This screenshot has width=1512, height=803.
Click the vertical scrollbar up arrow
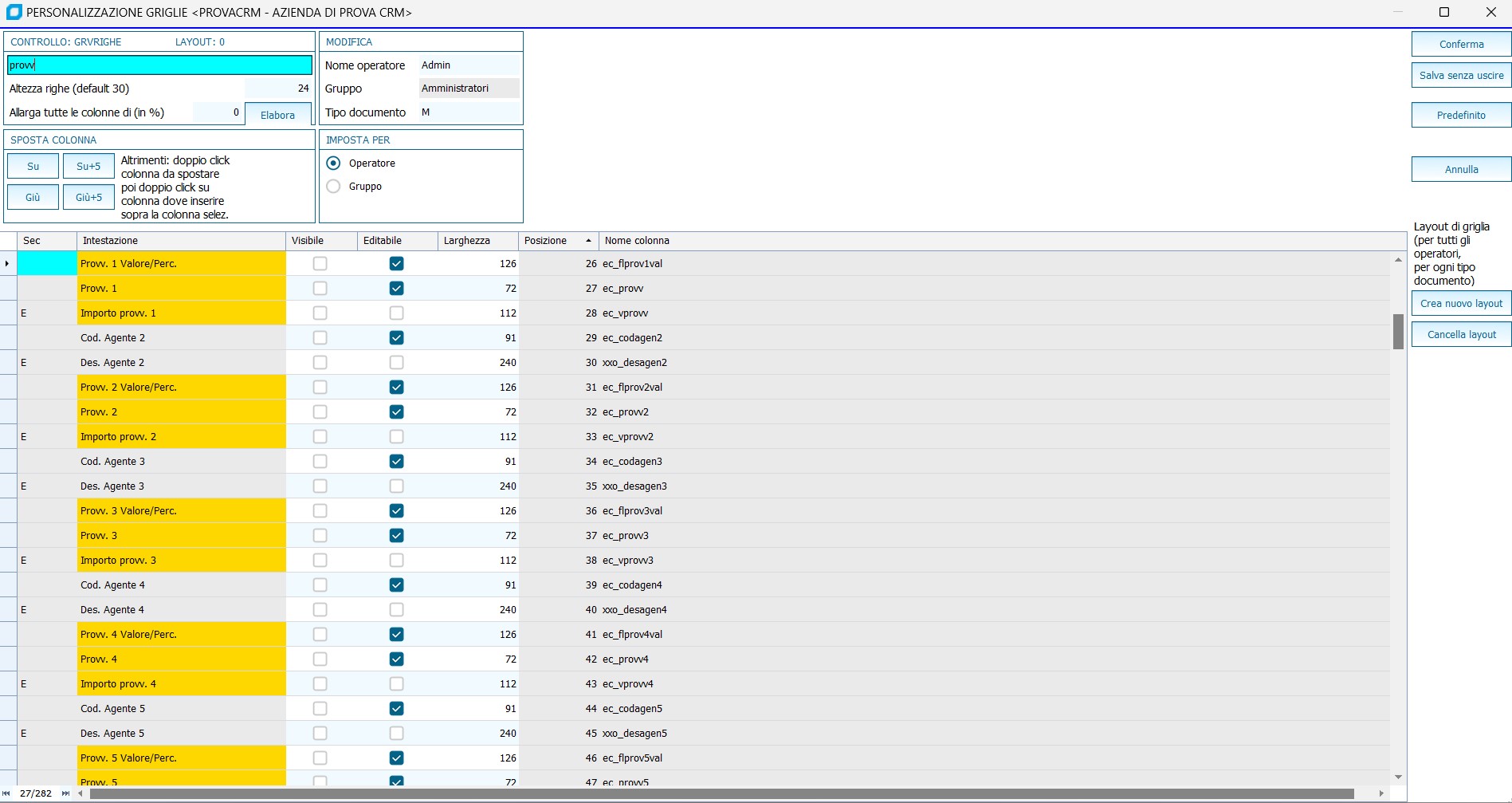[1398, 260]
